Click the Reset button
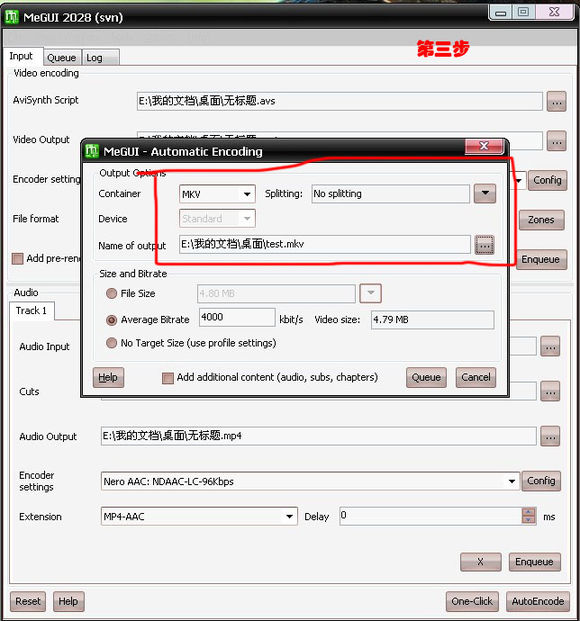The width and height of the screenshot is (580, 621). pyautogui.click(x=28, y=601)
